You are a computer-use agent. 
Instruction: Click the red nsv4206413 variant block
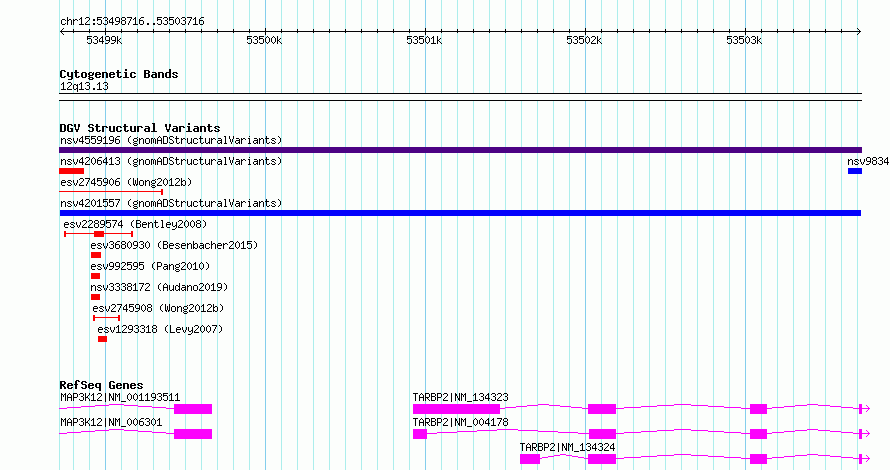[72, 171]
